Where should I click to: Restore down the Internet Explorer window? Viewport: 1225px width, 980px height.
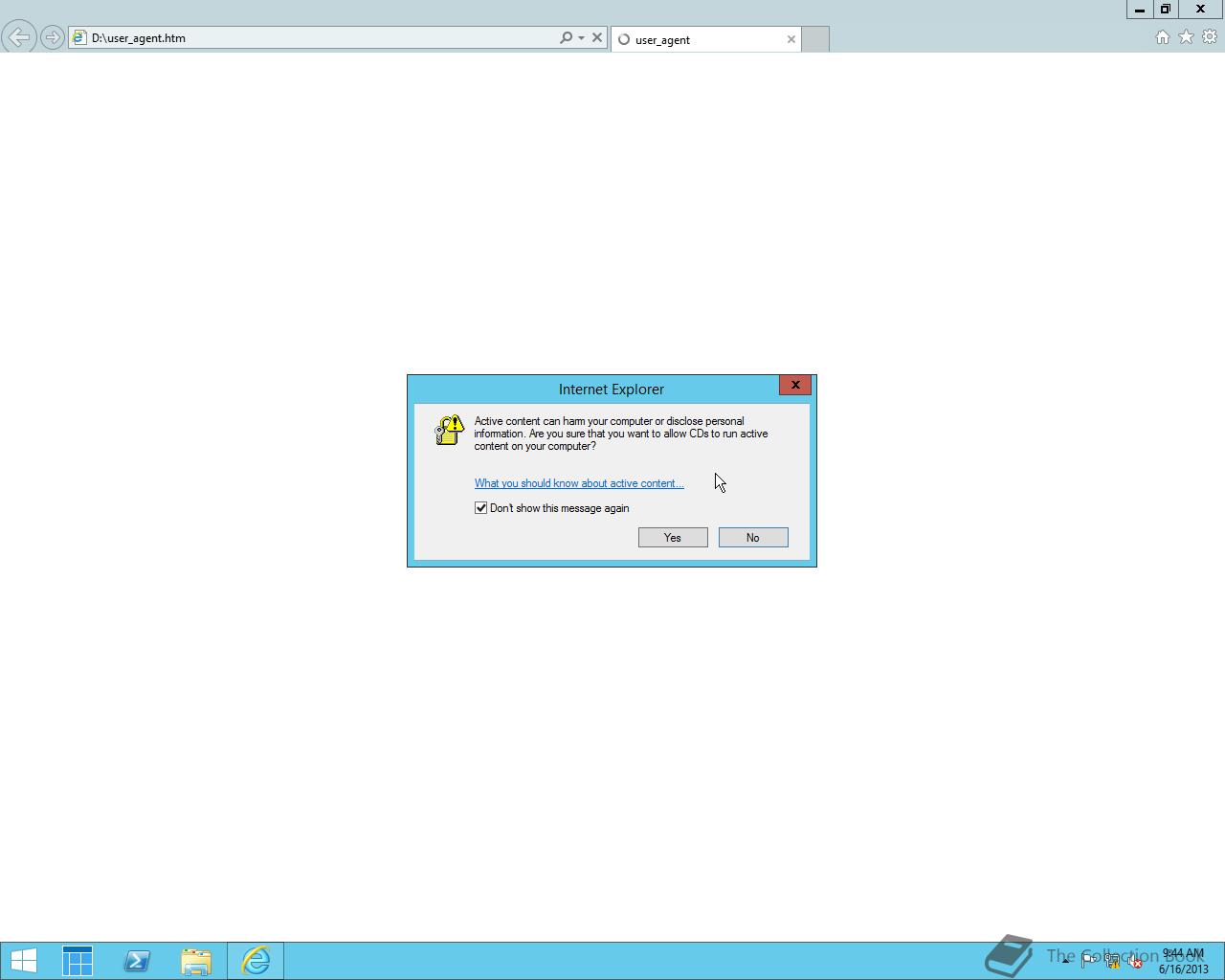(x=1166, y=9)
